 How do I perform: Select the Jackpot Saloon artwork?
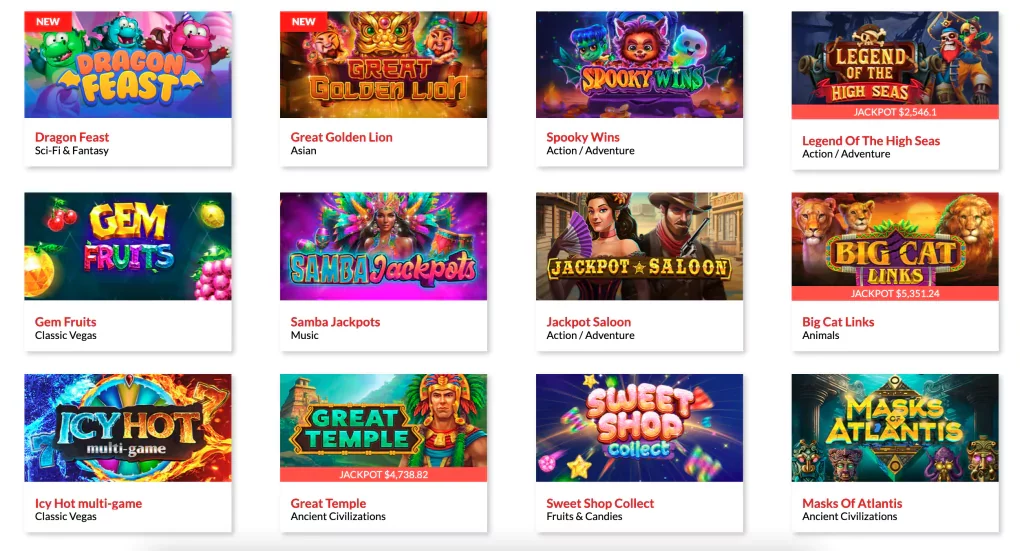(639, 246)
